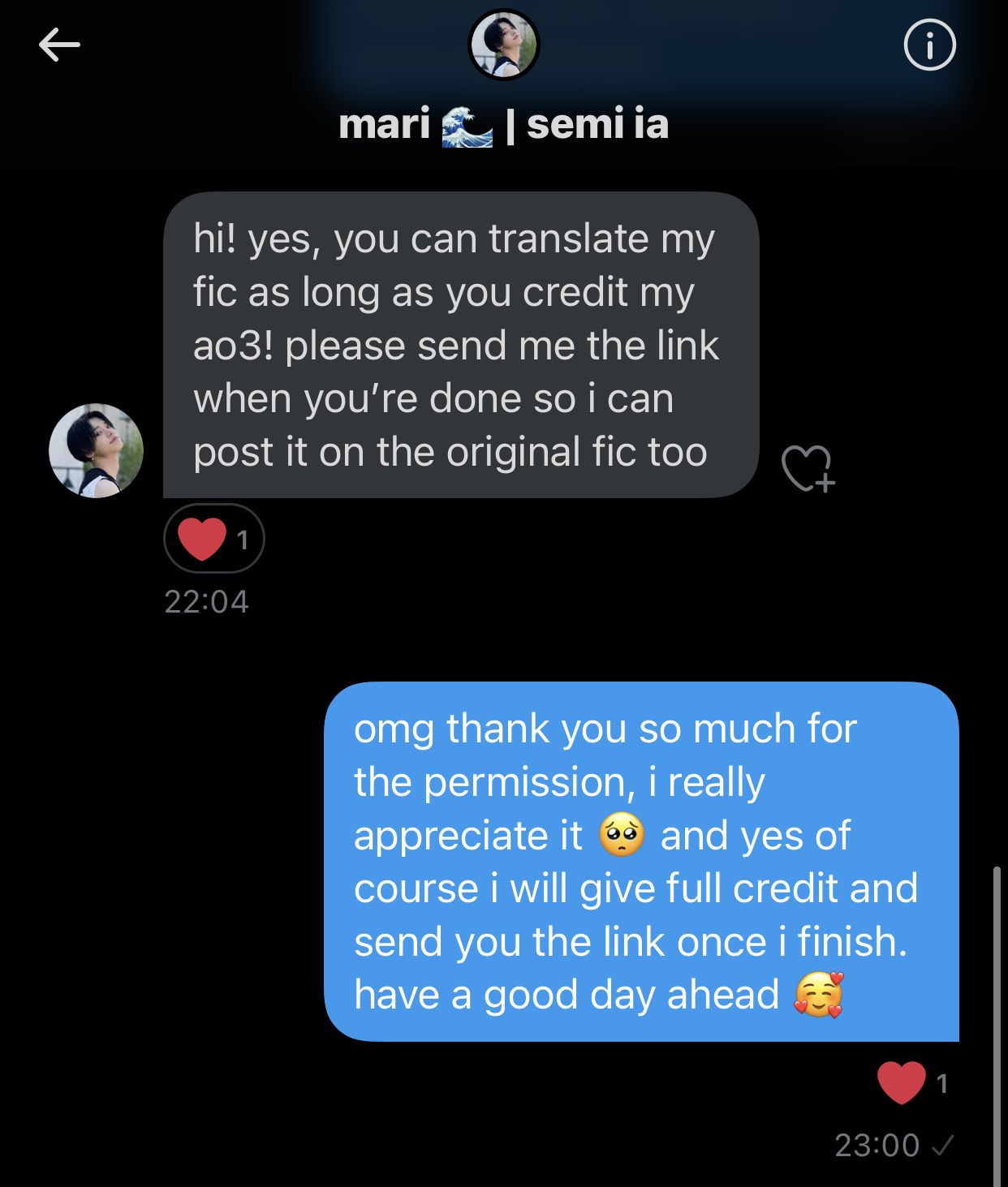Click the smiling face with hearts emoji
This screenshot has width=1008, height=1187.
pos(820,995)
